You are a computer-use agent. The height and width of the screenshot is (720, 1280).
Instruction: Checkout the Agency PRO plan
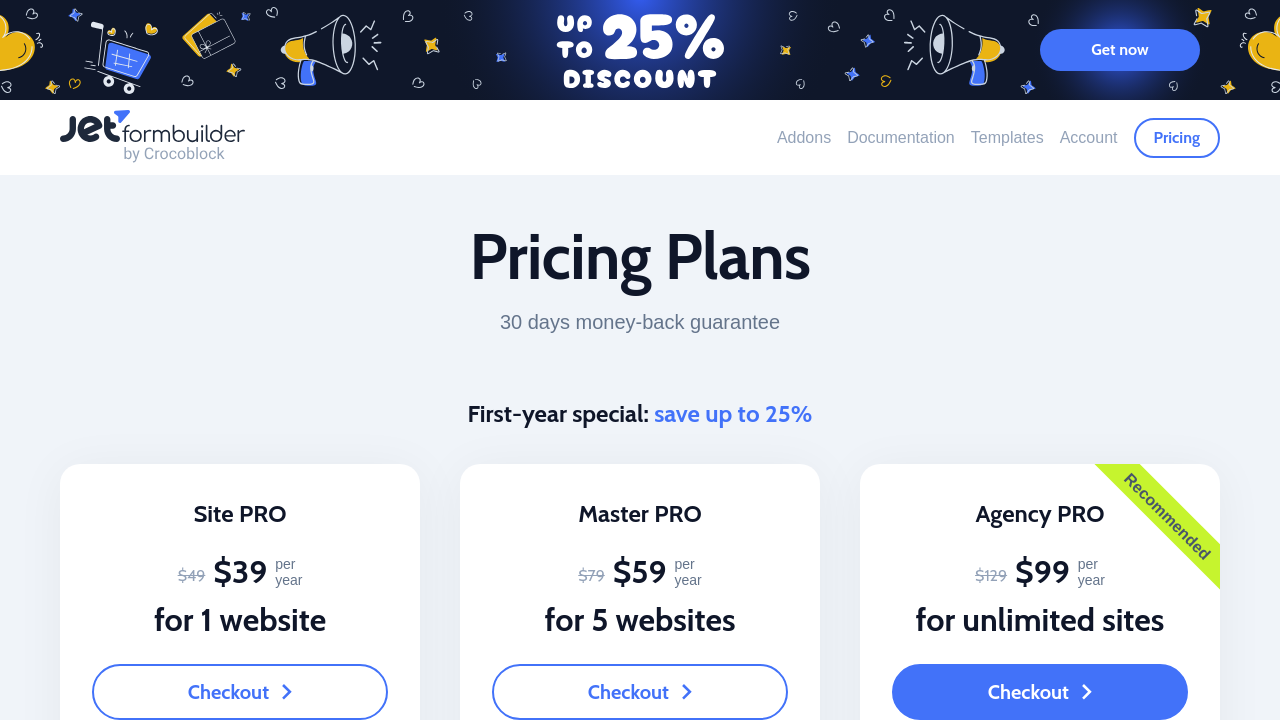[1040, 692]
